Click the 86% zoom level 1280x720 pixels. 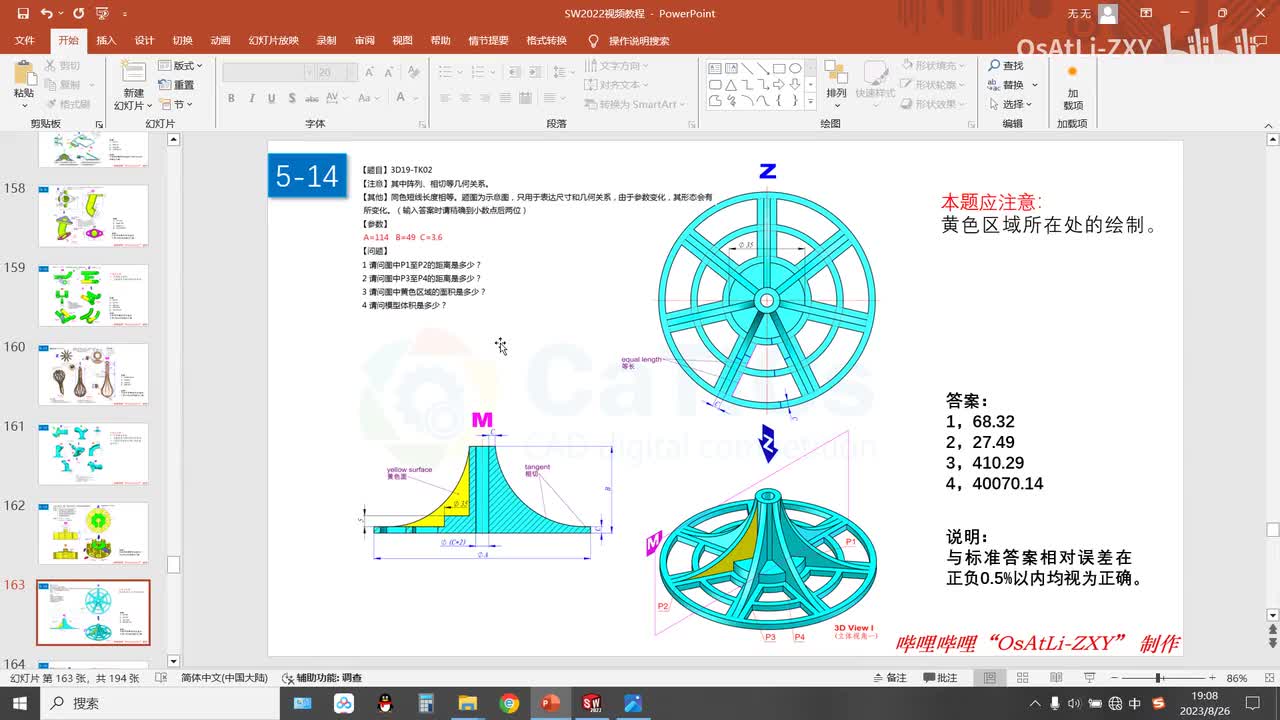coord(1237,678)
